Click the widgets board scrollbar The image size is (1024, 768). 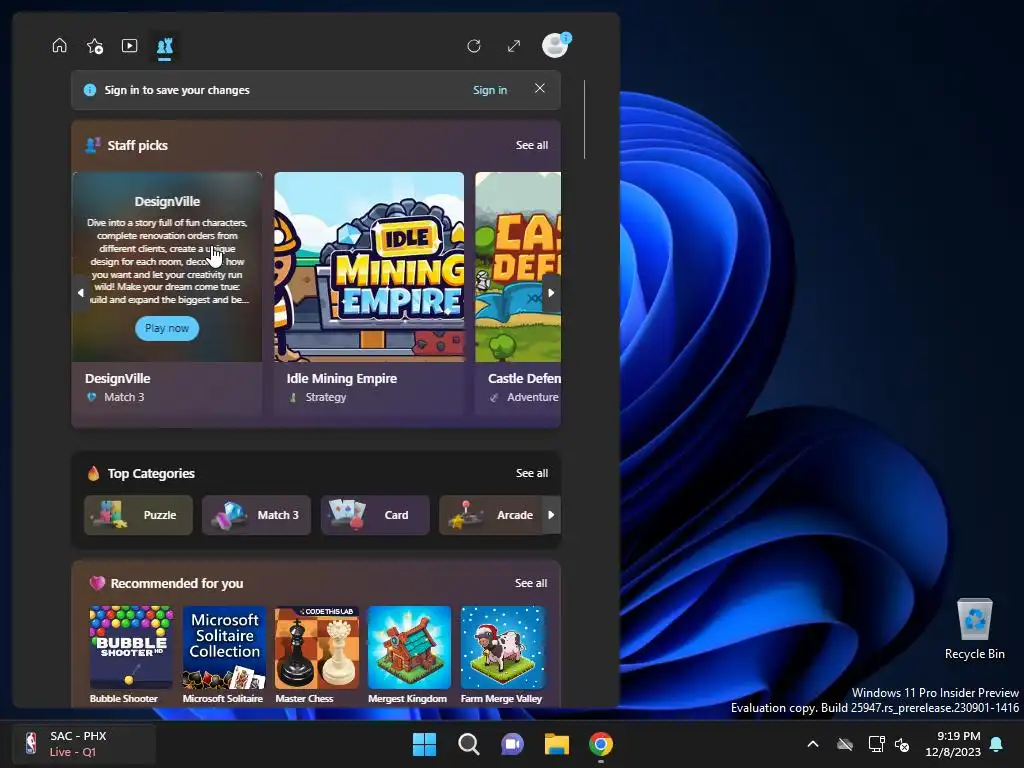point(584,120)
